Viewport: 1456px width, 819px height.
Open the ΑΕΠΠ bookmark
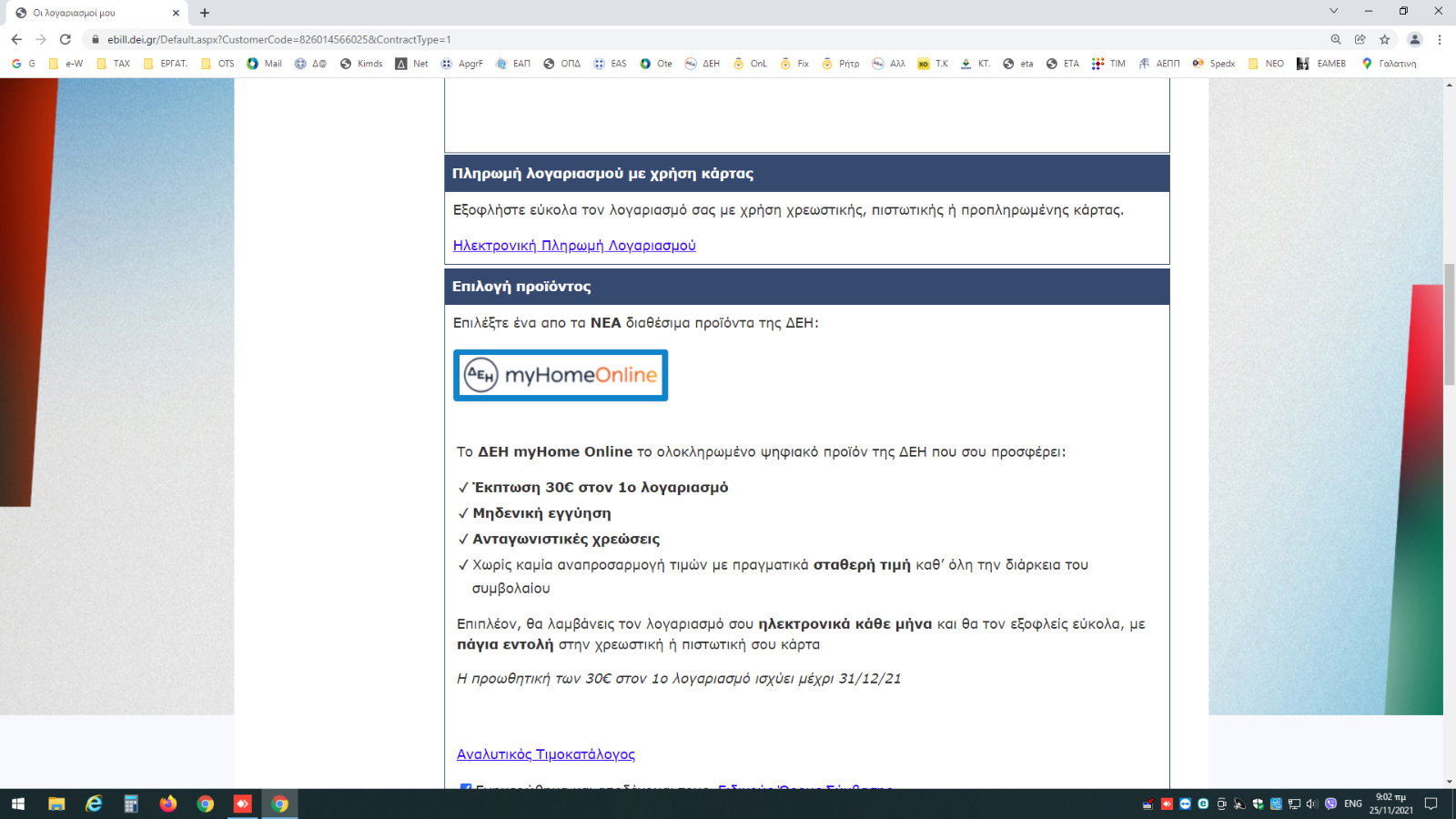click(x=1159, y=64)
